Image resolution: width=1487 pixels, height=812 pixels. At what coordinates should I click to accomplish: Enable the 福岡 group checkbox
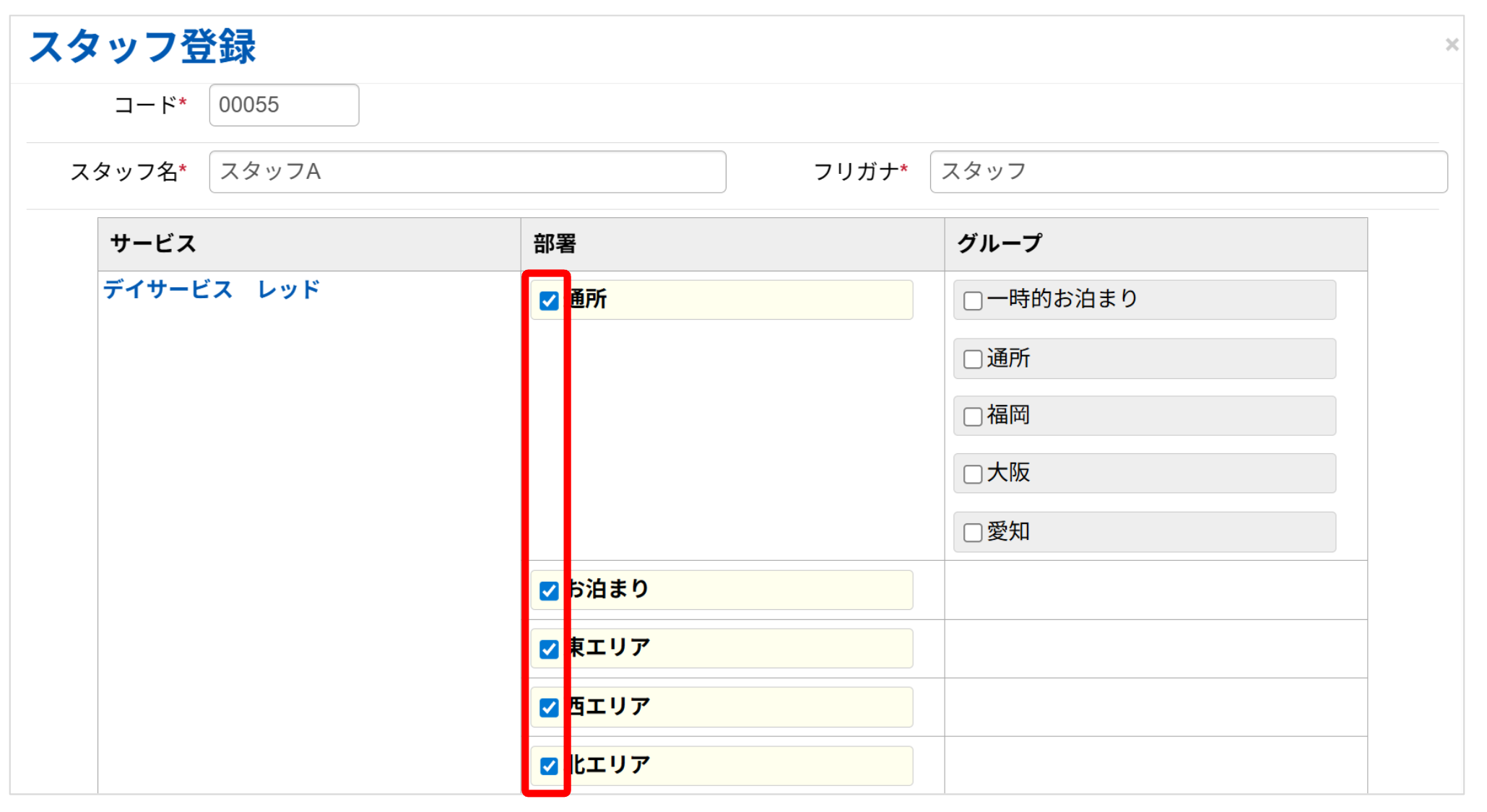(973, 416)
